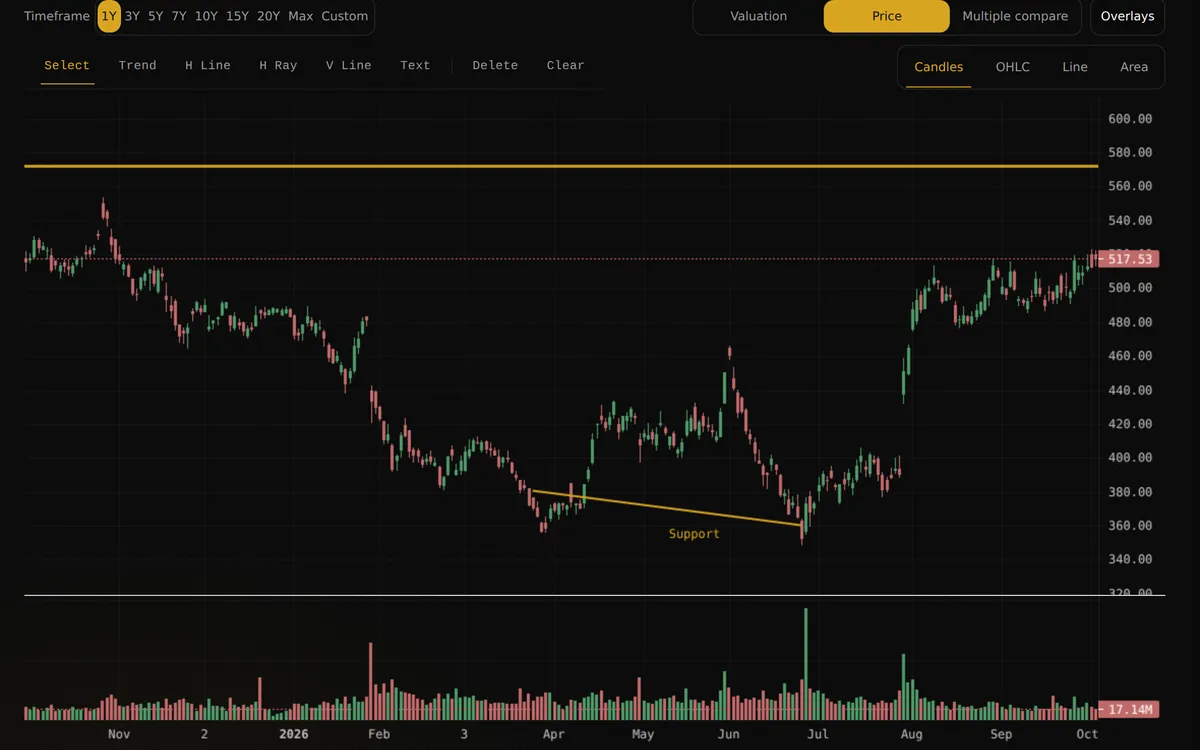
Task: Activate the Select drawing tool
Action: pyautogui.click(x=67, y=65)
